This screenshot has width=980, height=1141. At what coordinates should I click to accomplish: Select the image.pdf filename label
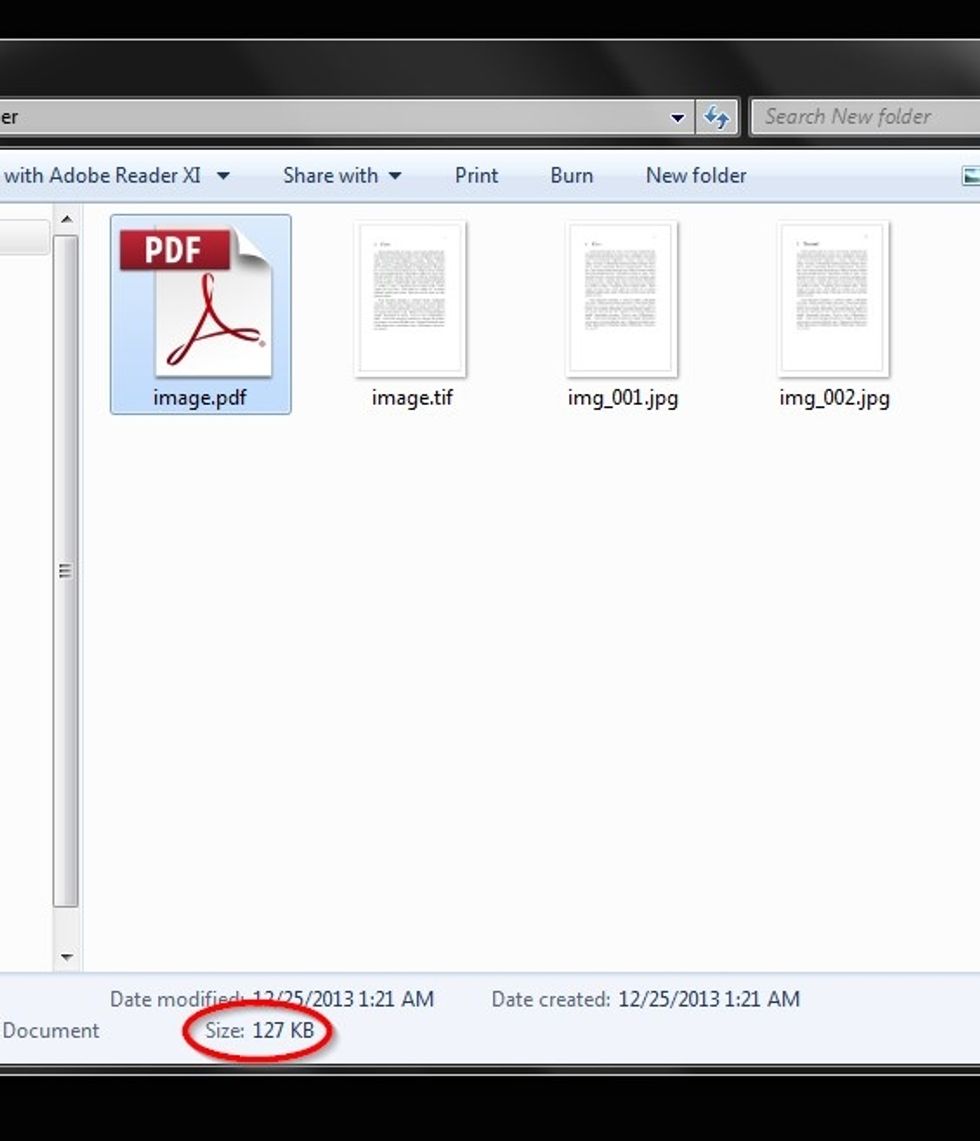click(x=199, y=397)
